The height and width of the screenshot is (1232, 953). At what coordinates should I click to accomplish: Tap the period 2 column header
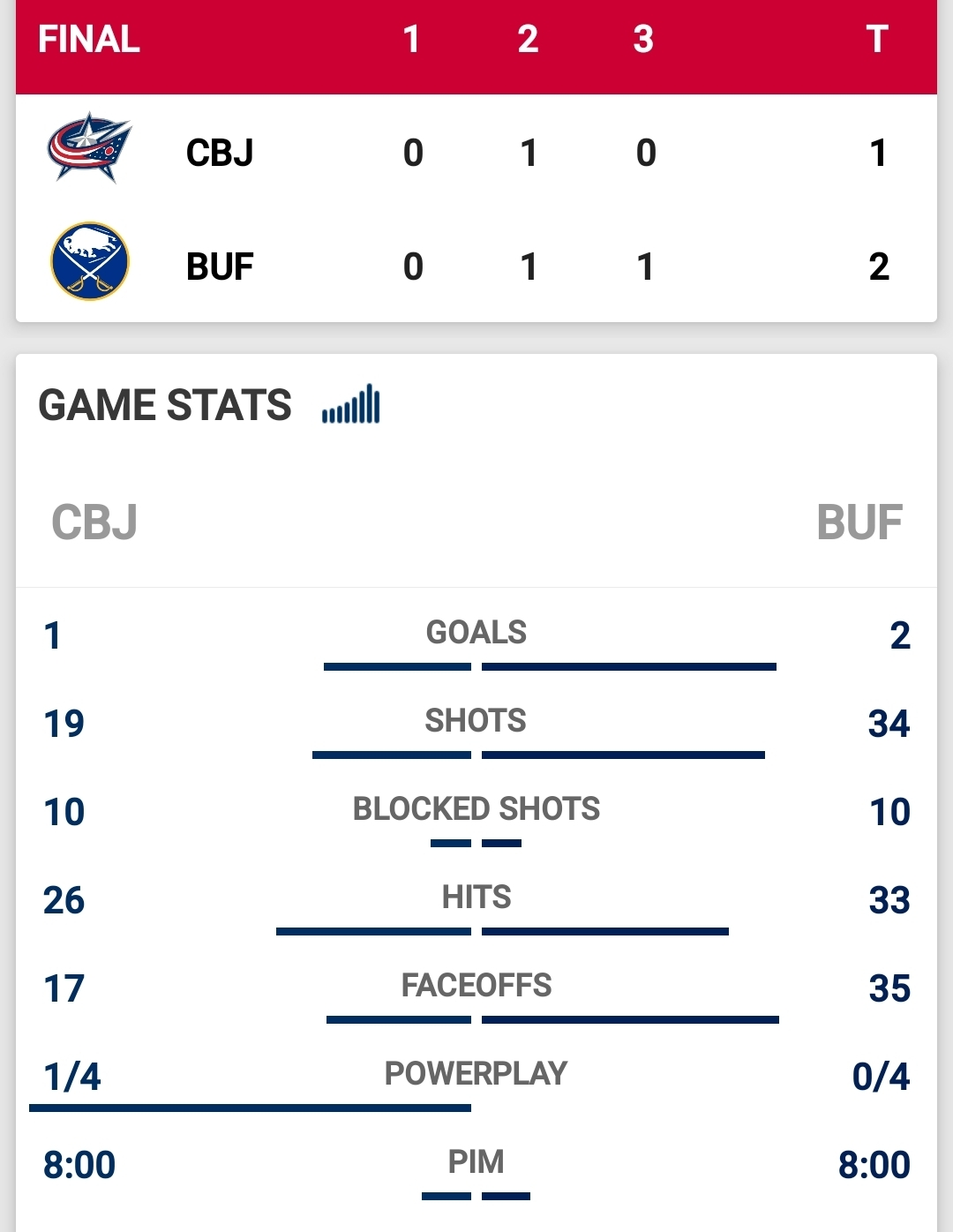pos(528,39)
